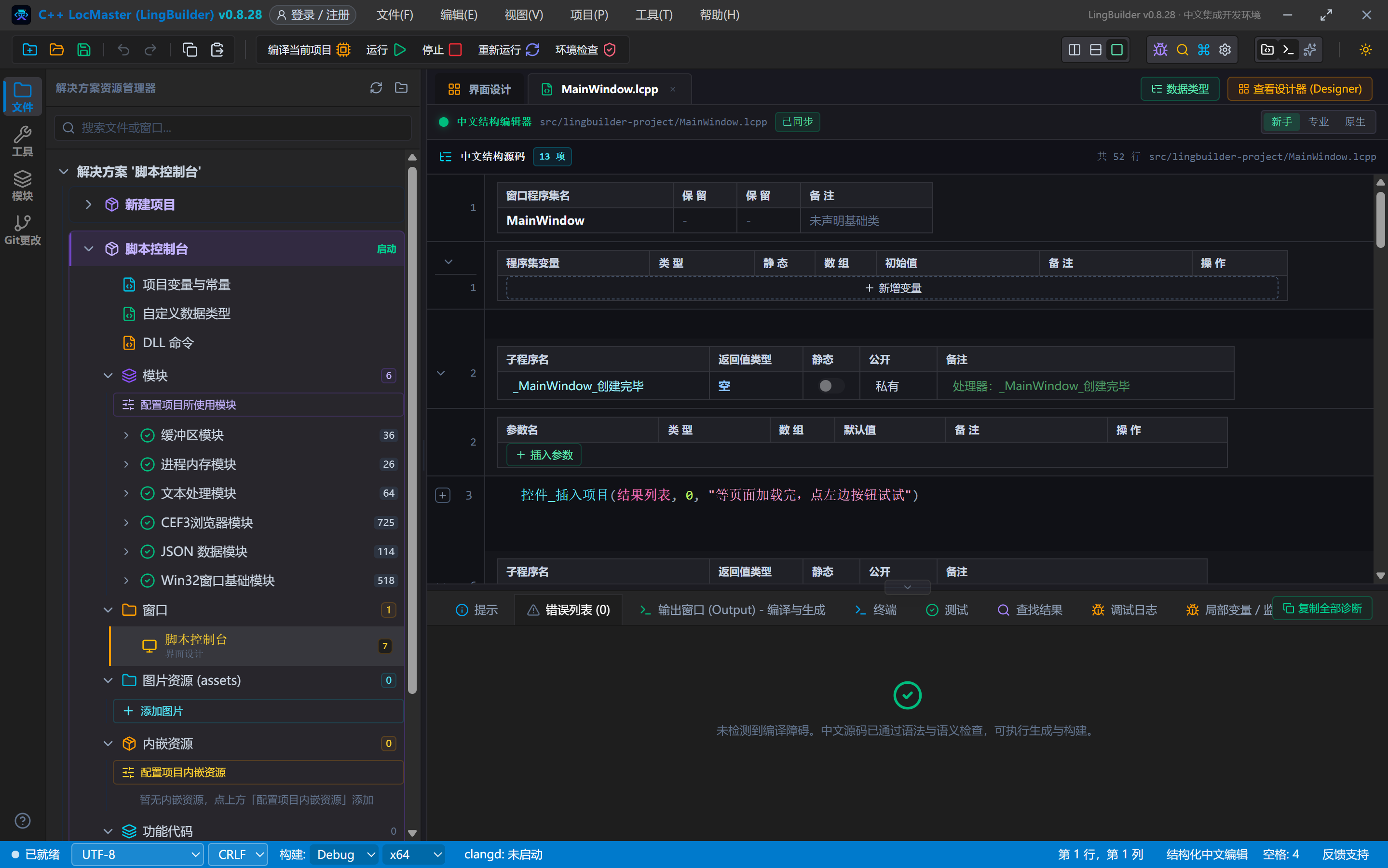The image size is (1388, 868).
Task: Click the redo arrow icon
Action: point(150,50)
